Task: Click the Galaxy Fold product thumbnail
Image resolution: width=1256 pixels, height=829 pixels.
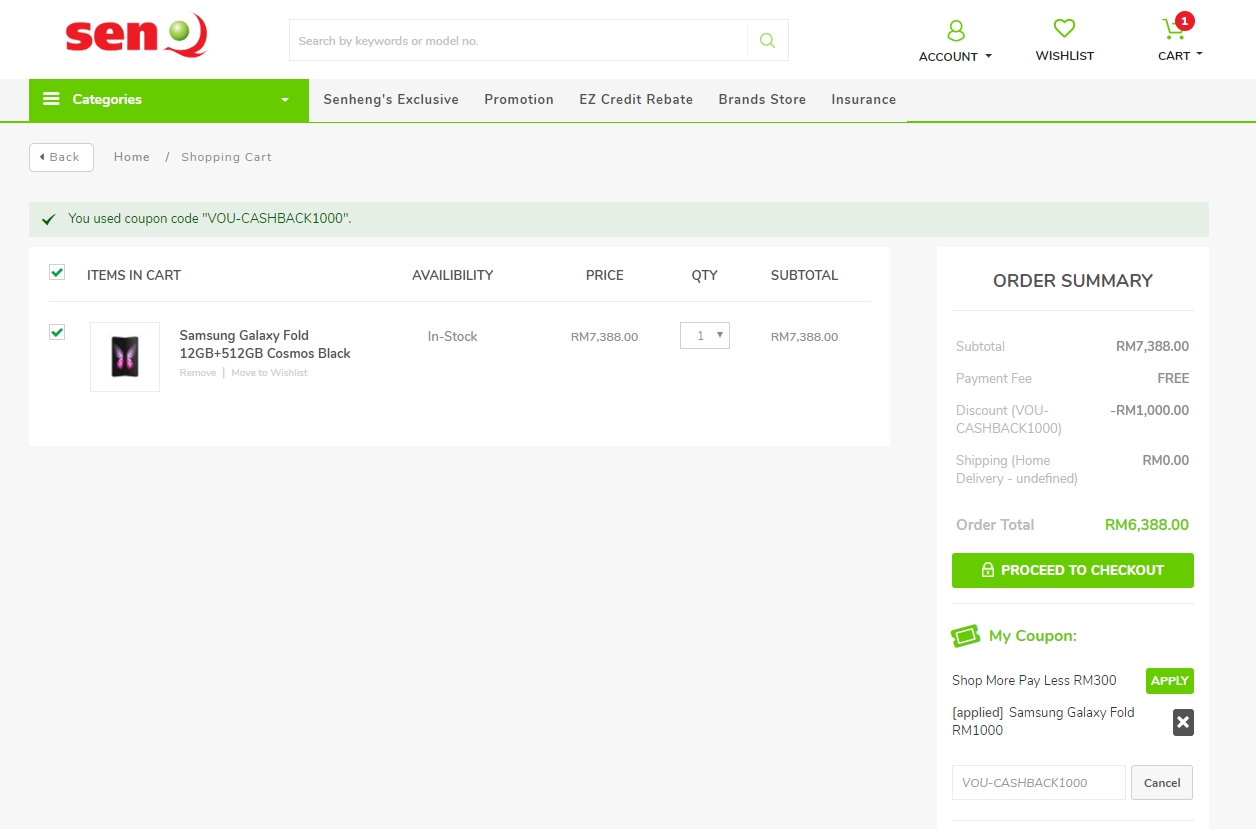Action: (125, 357)
